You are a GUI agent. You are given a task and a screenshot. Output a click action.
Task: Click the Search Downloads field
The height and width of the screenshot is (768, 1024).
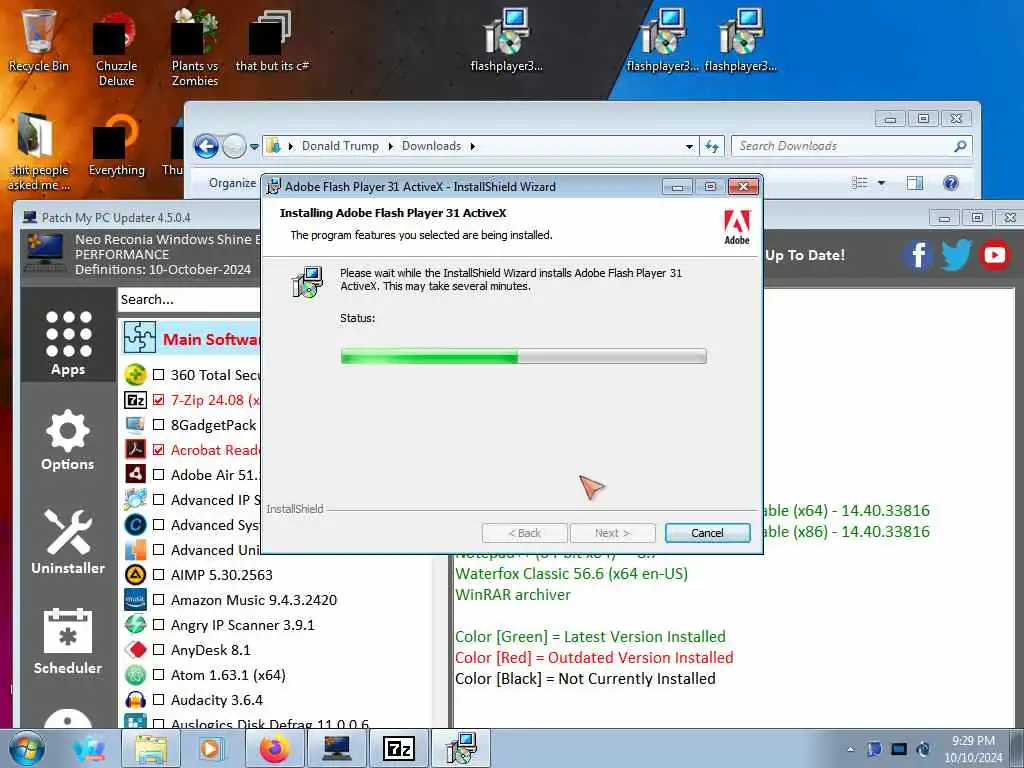[x=852, y=146]
